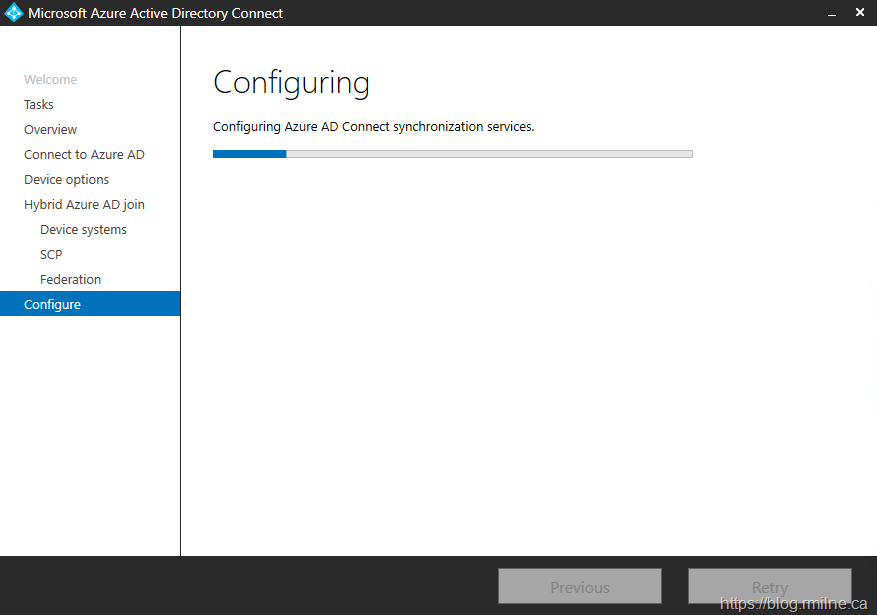Select the SCP sub-step
Viewport: 877px width, 615px height.
51,255
